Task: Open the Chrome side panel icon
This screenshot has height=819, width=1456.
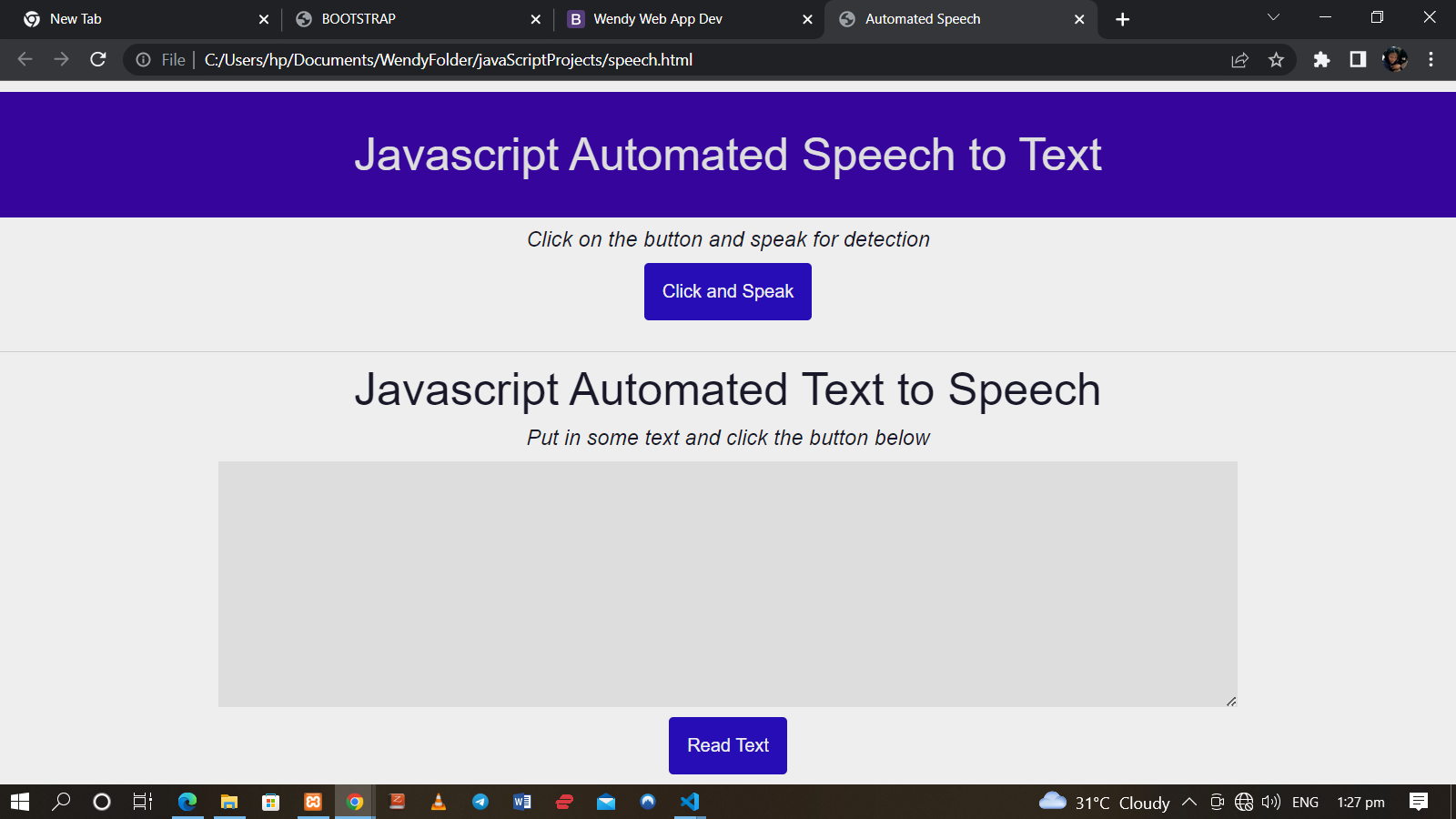Action: [1358, 60]
